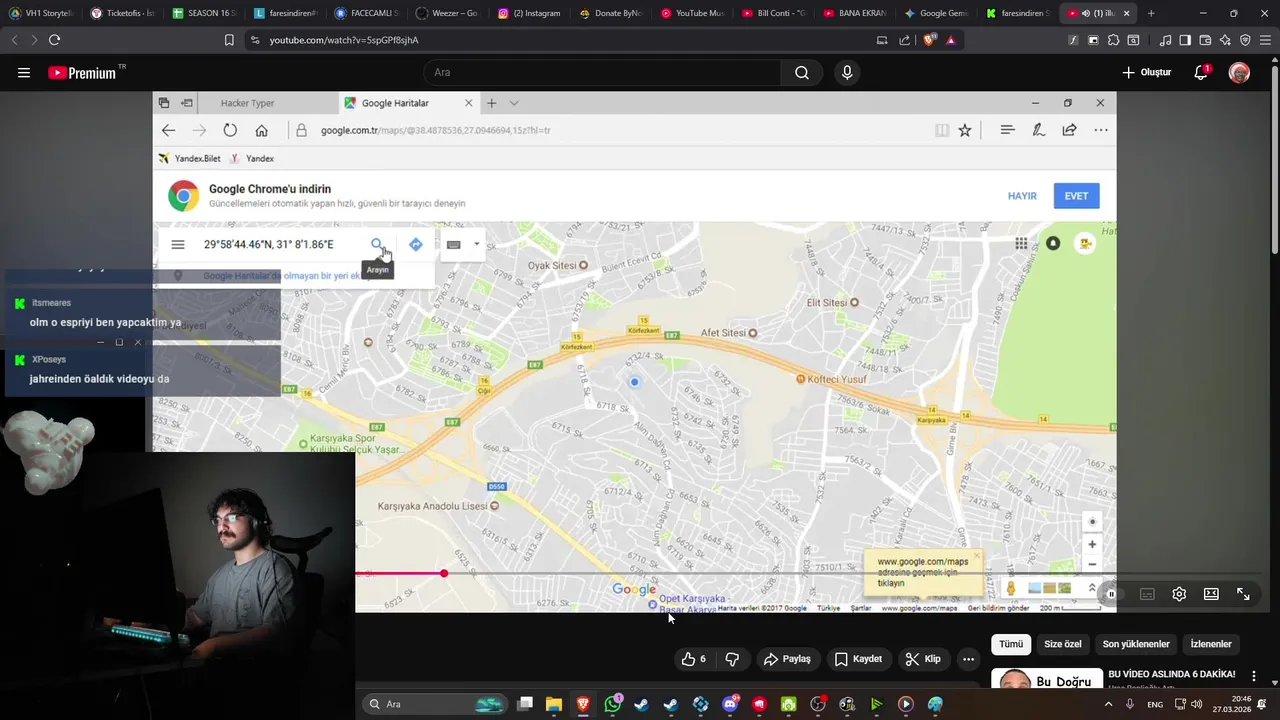Image resolution: width=1280 pixels, height=720 pixels.
Task: Click the Kaydet save button
Action: 858,659
